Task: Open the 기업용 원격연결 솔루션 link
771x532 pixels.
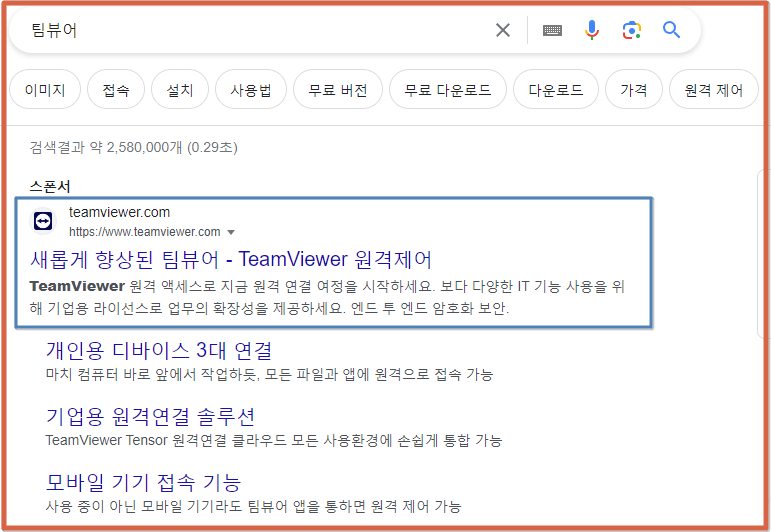Action: (150, 416)
